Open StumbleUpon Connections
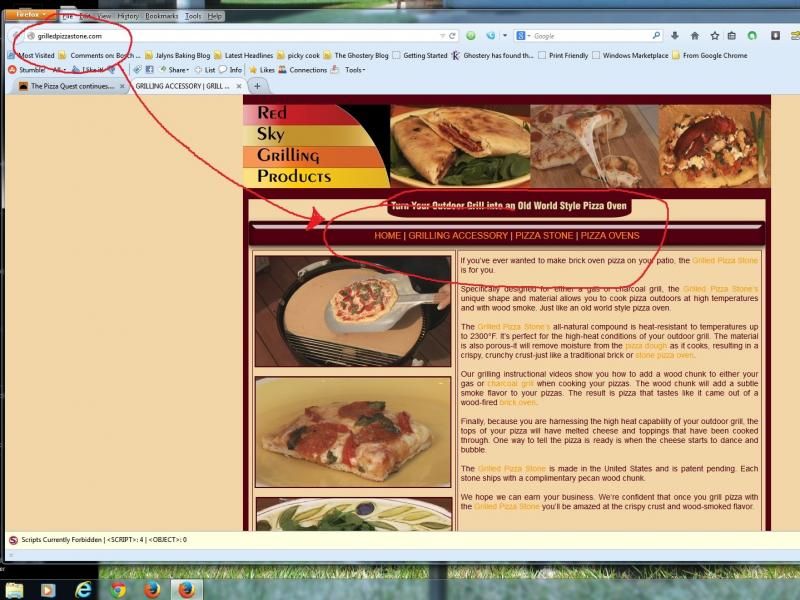This screenshot has height=600, width=800. [x=303, y=70]
